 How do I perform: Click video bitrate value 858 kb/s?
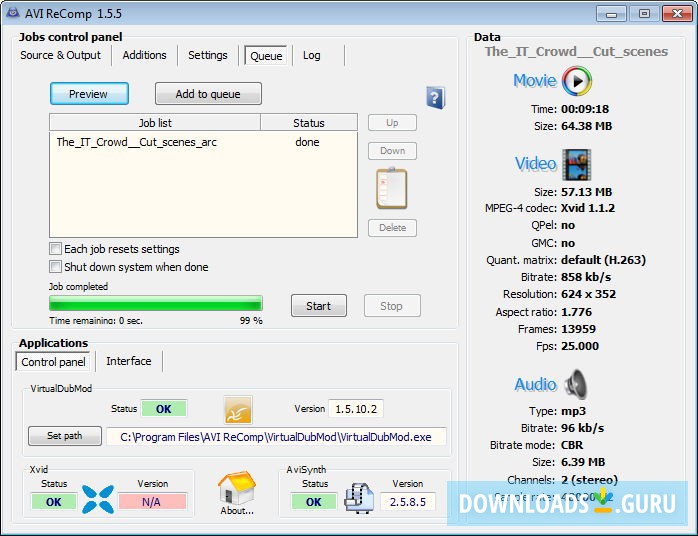coord(586,277)
